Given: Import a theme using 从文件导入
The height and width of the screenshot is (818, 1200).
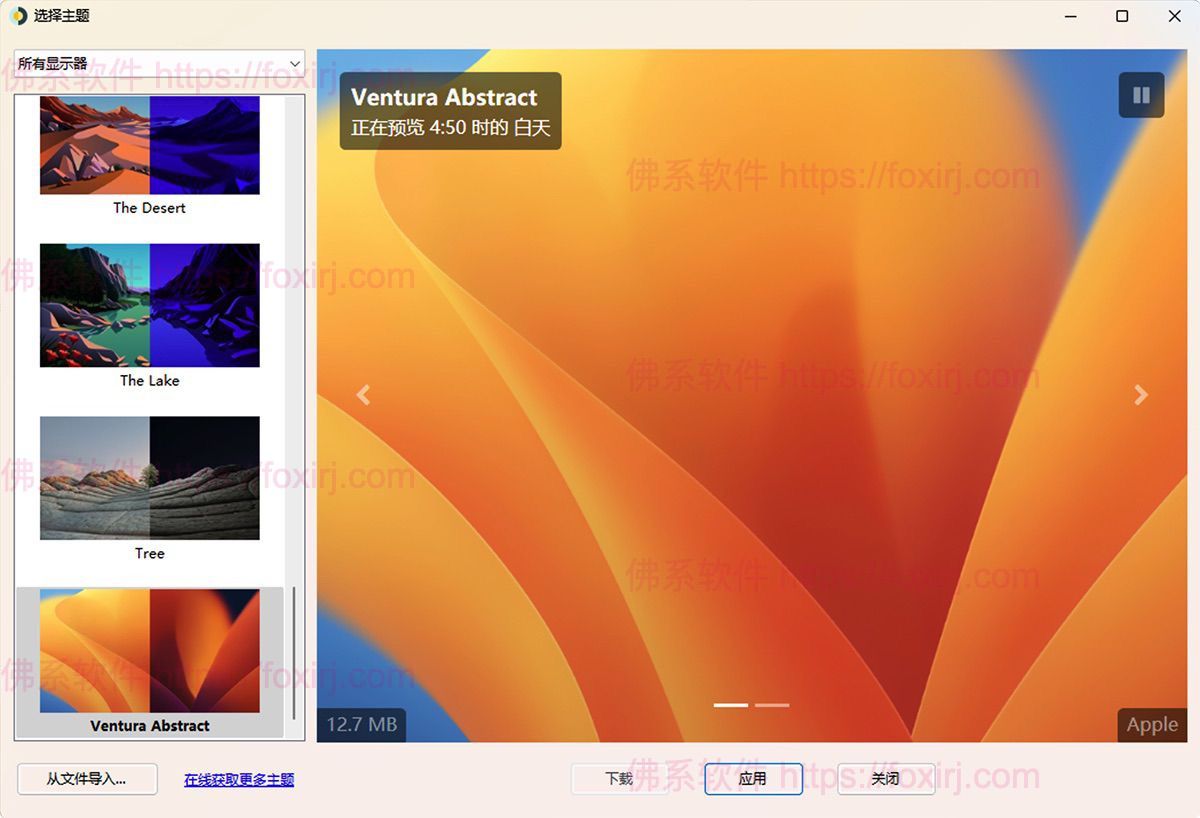Looking at the screenshot, I should coord(87,779).
